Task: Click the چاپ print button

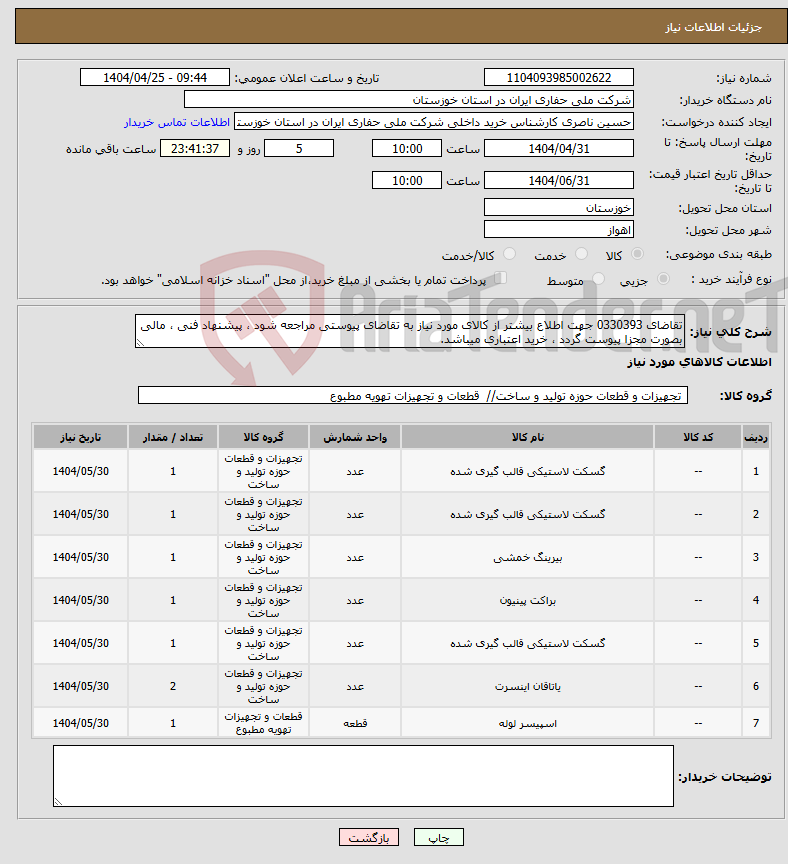Action: 439,838
